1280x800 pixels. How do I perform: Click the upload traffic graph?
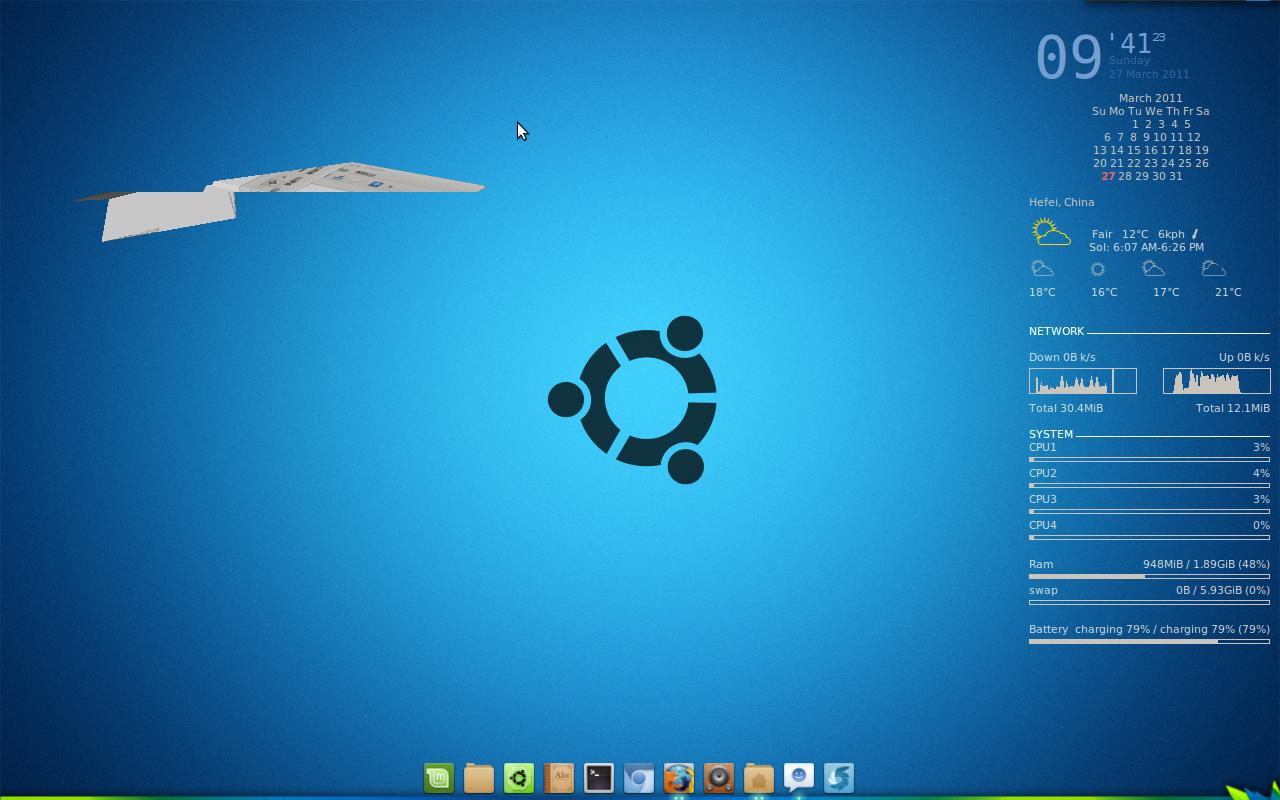pos(1216,381)
